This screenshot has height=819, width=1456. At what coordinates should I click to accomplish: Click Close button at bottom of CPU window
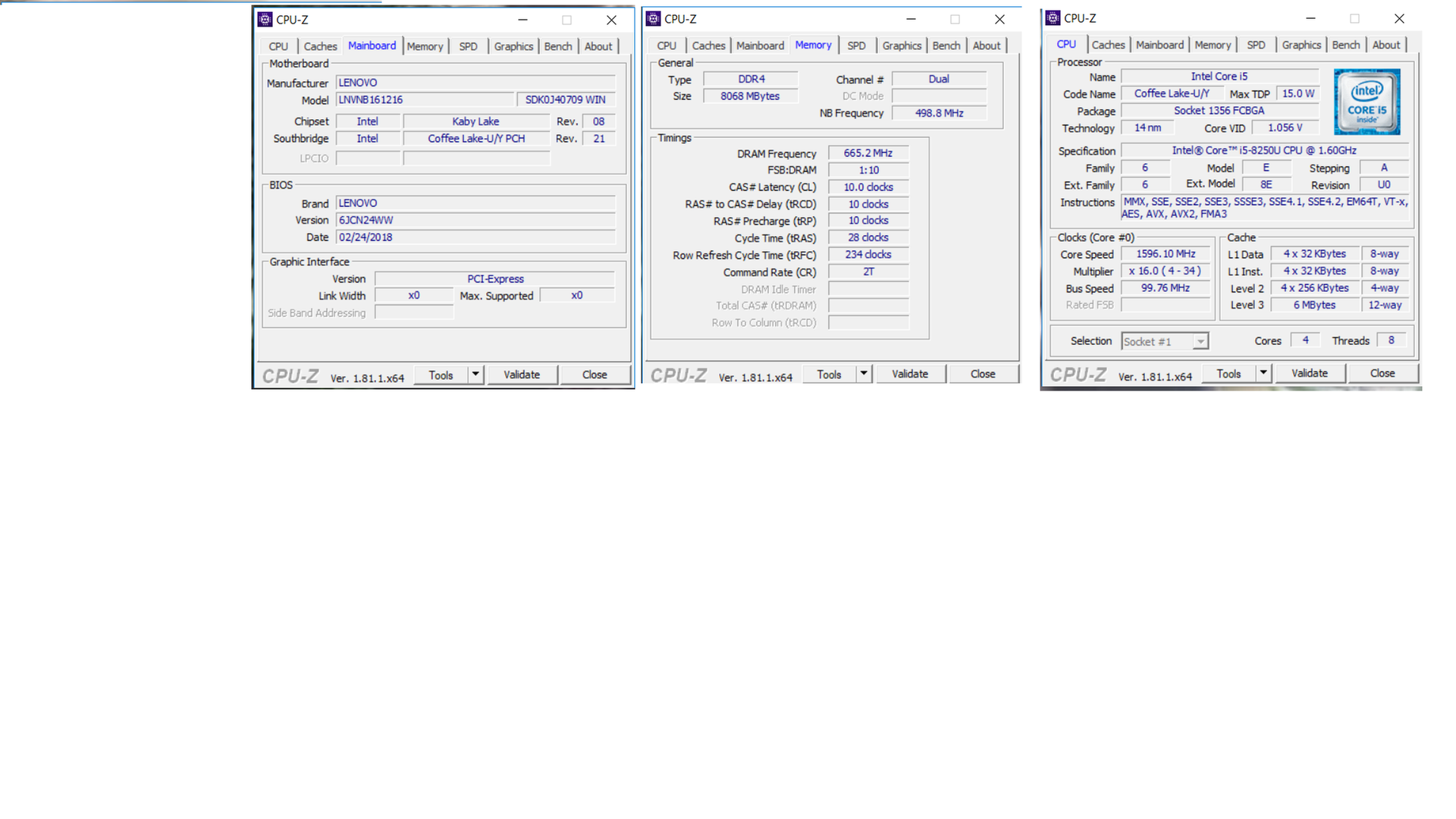1382,373
